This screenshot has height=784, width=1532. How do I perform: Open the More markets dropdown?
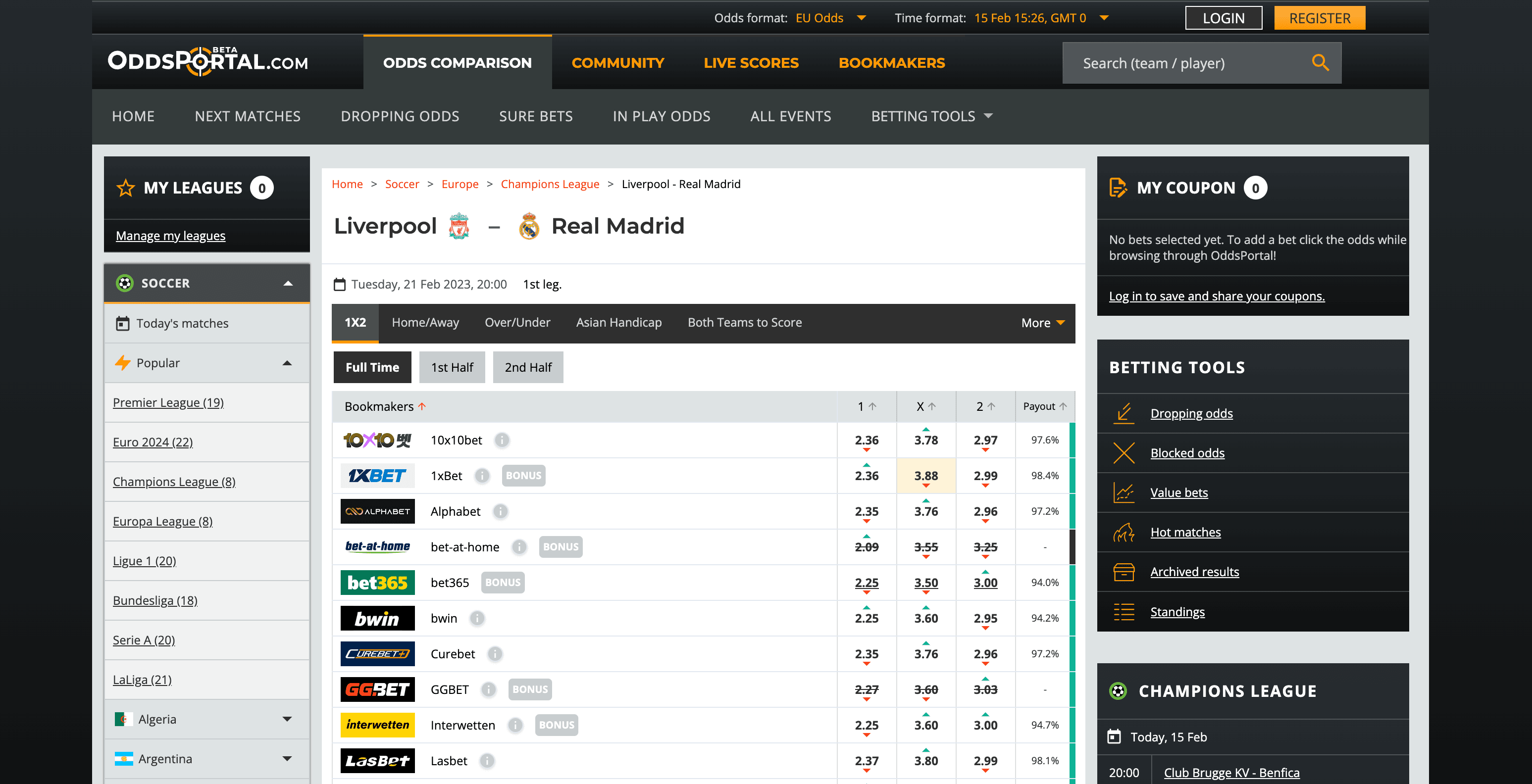(x=1042, y=323)
